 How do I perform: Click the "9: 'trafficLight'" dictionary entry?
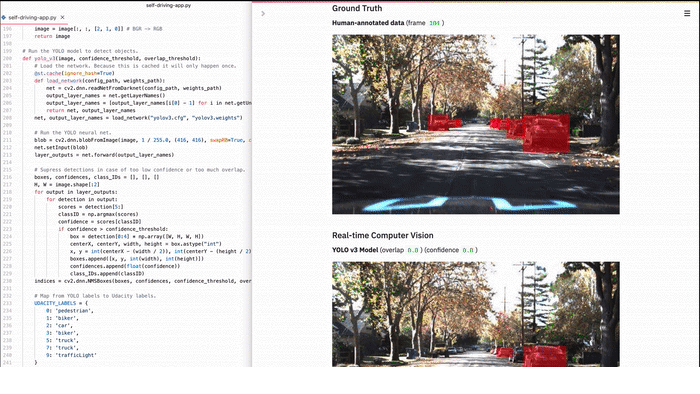click(x=71, y=355)
